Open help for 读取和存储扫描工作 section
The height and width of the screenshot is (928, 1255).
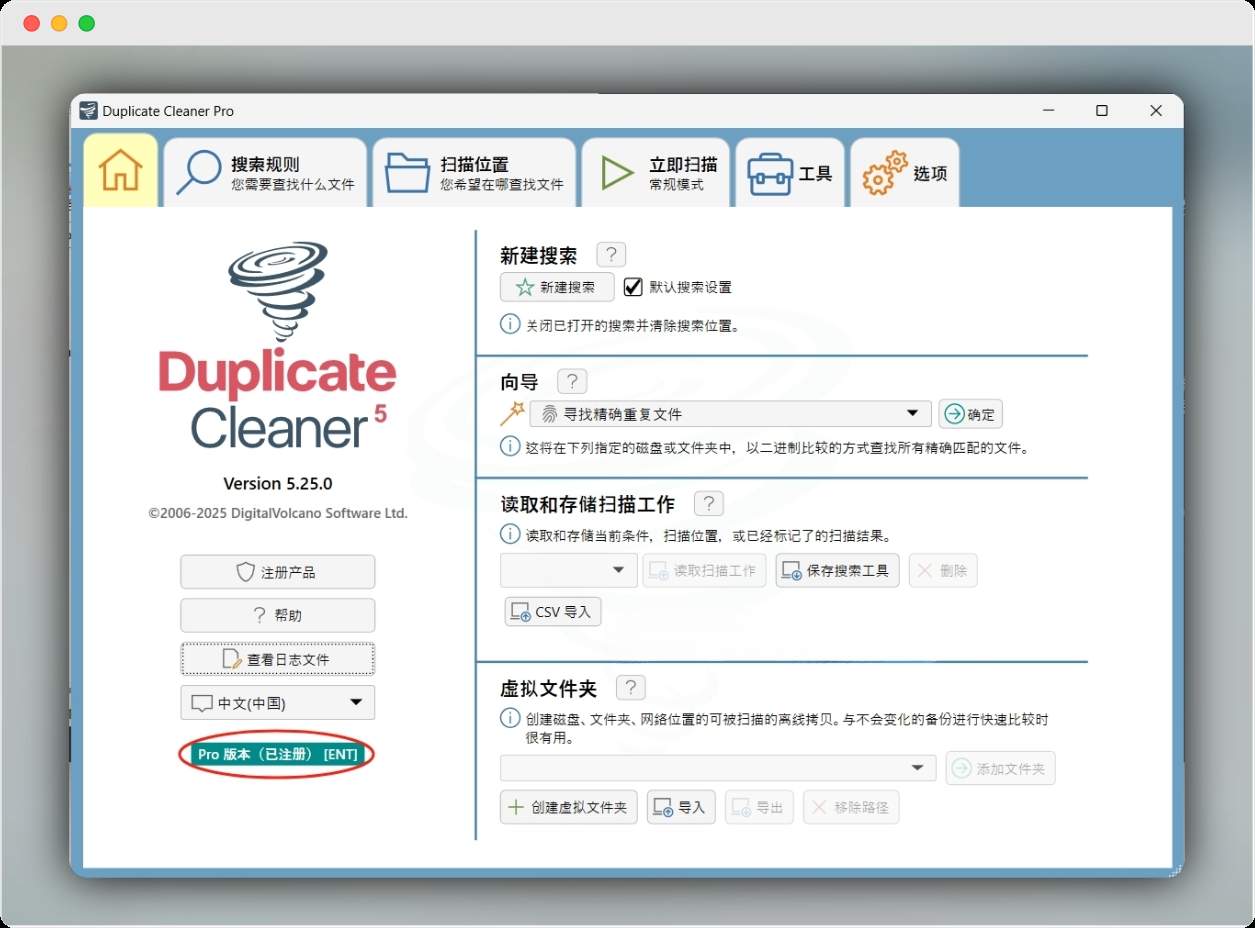tap(708, 503)
